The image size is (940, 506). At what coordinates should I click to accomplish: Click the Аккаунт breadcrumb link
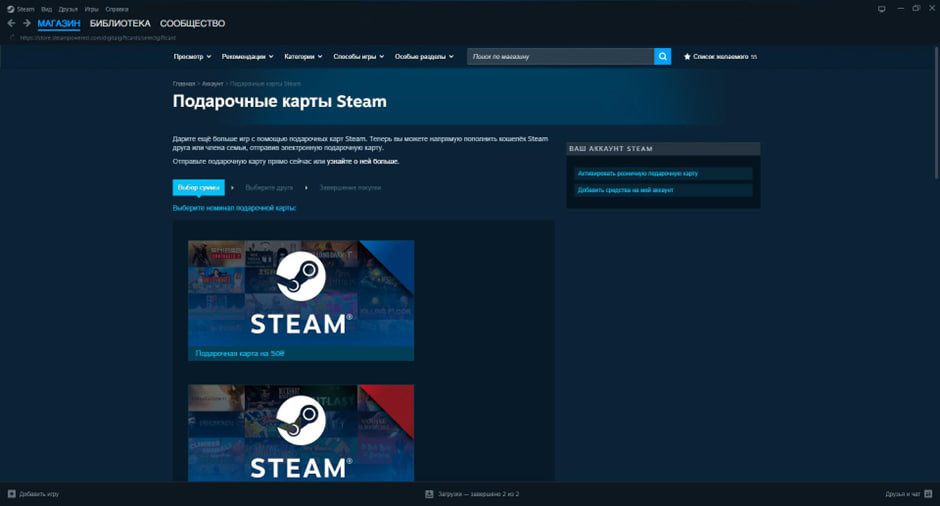pyautogui.click(x=212, y=84)
